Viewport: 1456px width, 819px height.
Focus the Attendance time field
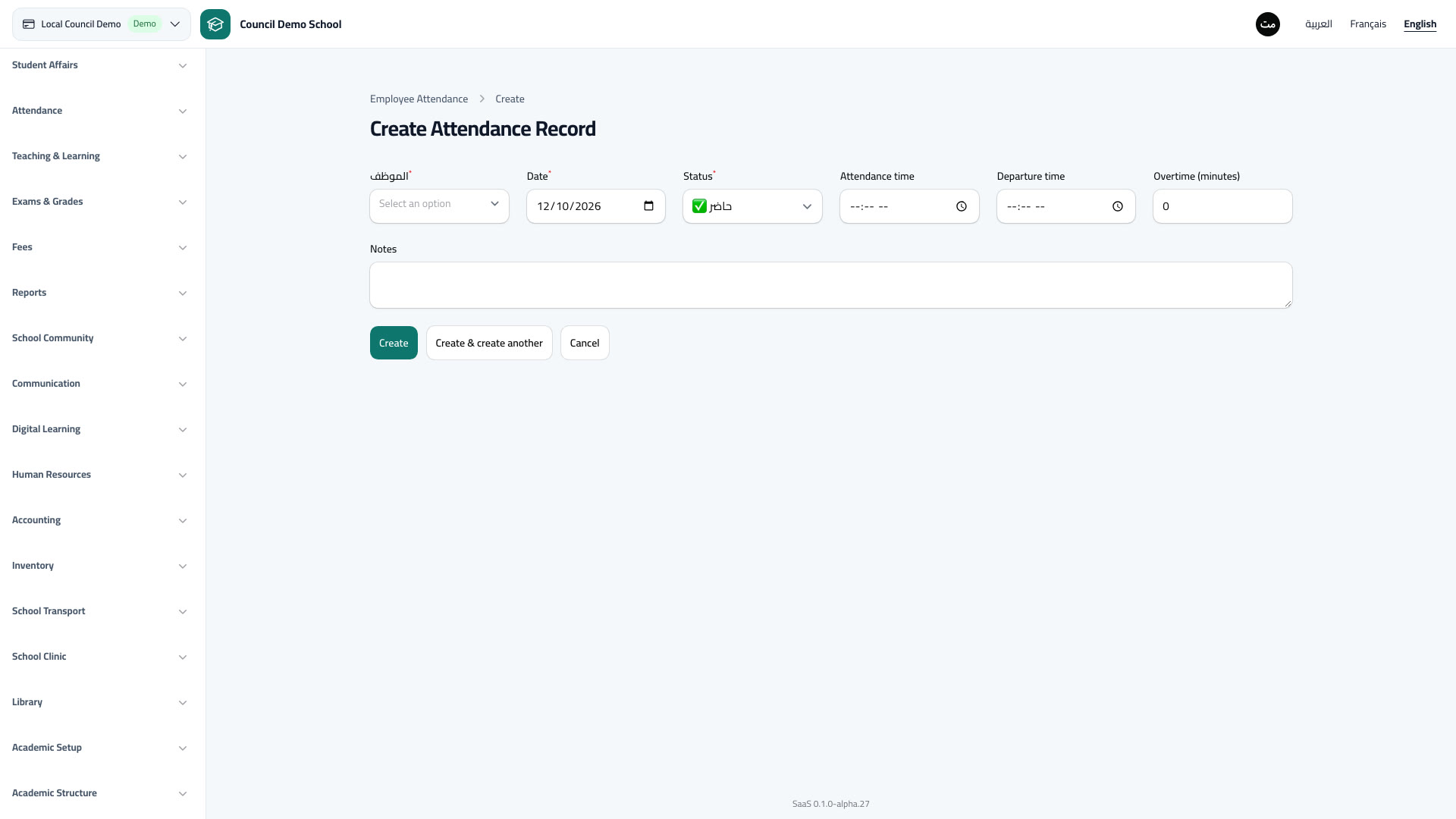[x=909, y=206]
